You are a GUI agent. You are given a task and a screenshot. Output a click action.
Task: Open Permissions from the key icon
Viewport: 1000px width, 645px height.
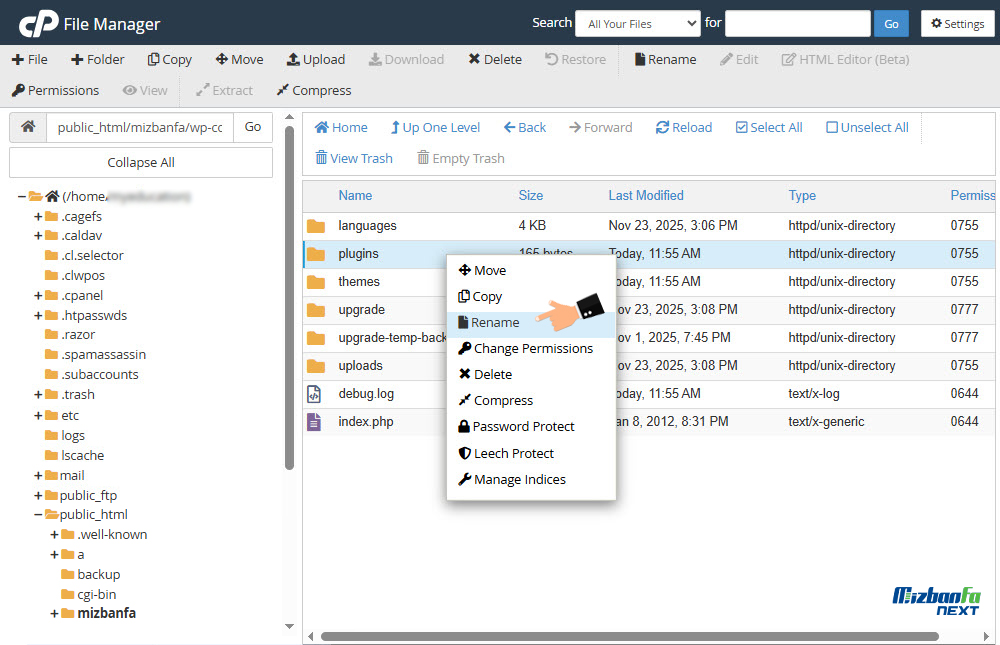click(19, 90)
